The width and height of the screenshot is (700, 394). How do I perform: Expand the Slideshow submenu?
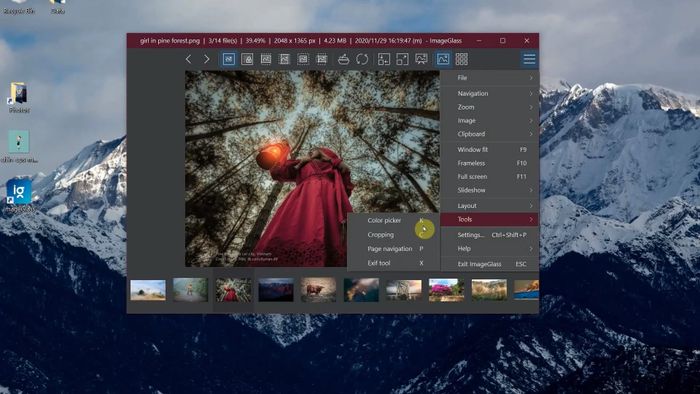tap(490, 190)
